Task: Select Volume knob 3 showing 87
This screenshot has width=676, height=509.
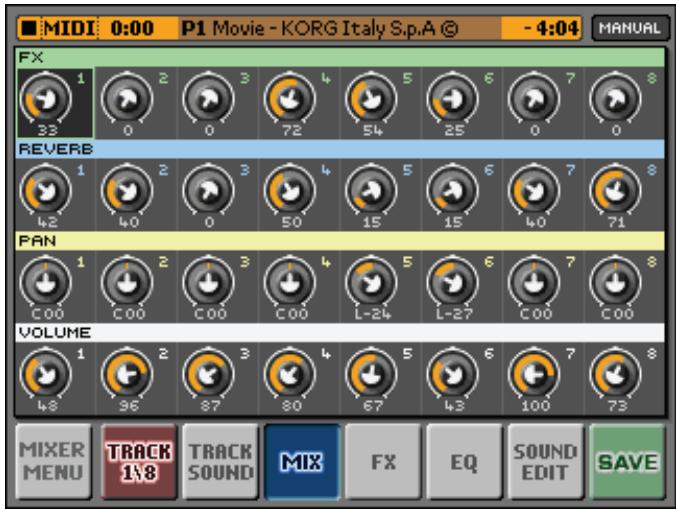Action: pos(209,374)
